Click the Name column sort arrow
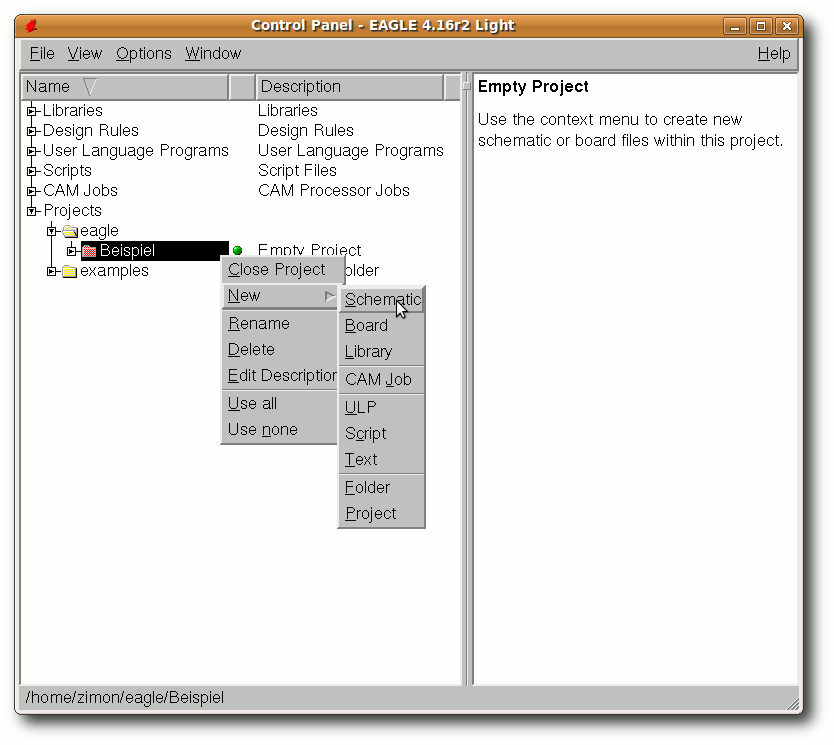834x745 pixels. (90, 87)
